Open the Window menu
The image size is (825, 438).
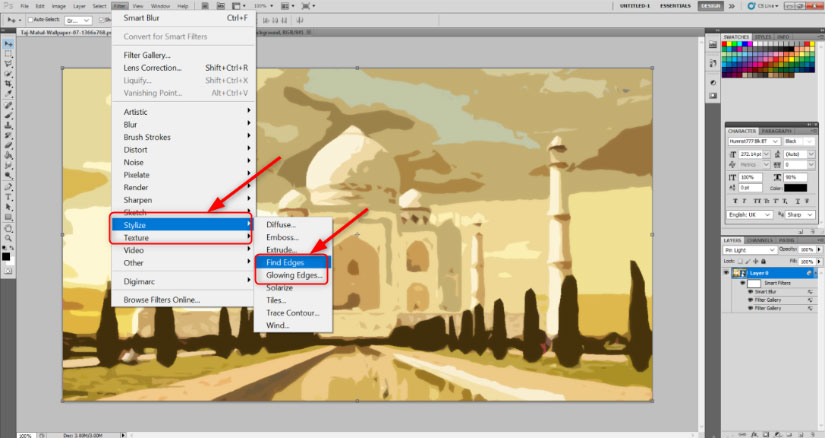160,6
